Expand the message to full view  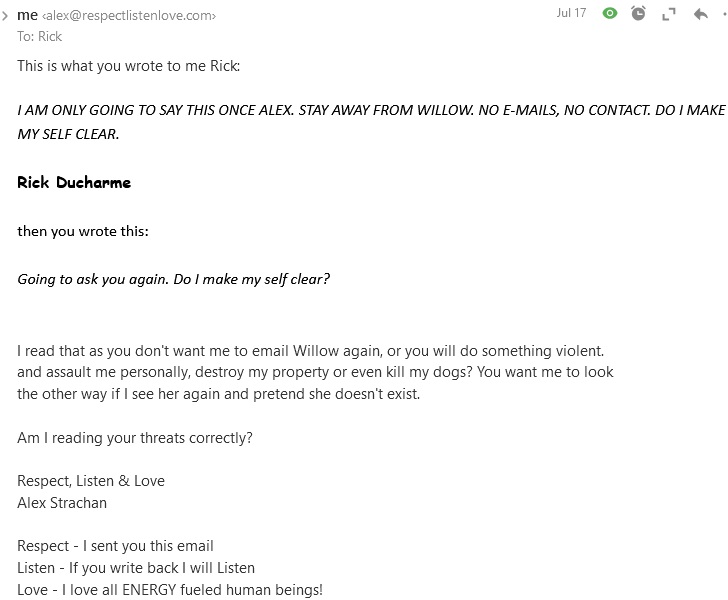tap(669, 15)
